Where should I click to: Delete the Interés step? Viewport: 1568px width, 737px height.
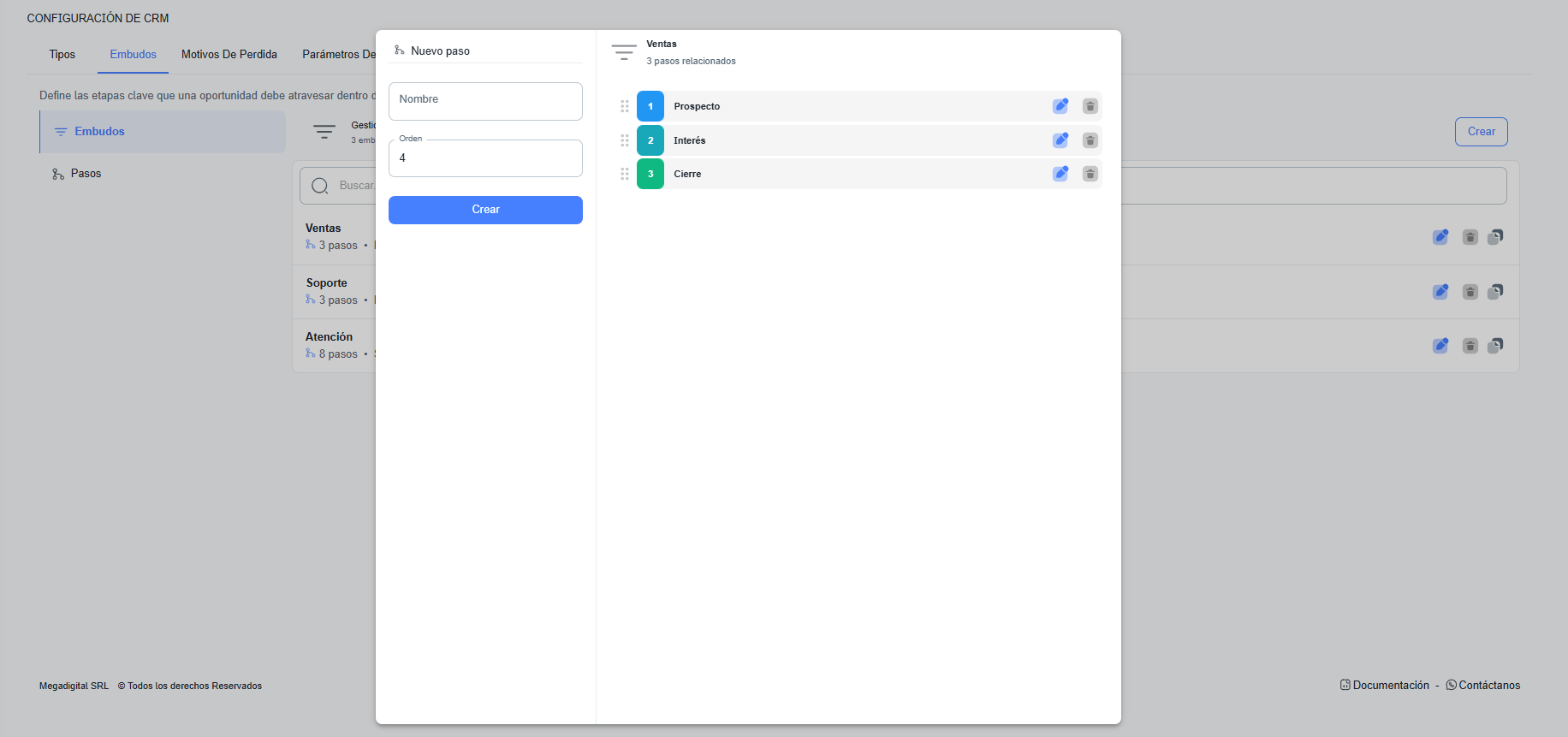point(1090,140)
